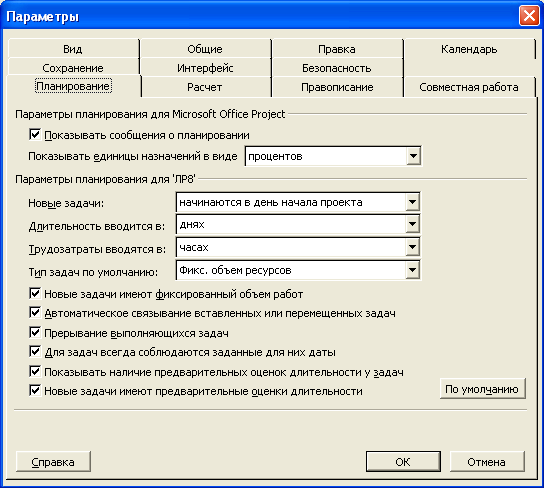The width and height of the screenshot is (544, 488).
Task: Click the Трудозатраты вводятся в: label
Action: (x=97, y=249)
